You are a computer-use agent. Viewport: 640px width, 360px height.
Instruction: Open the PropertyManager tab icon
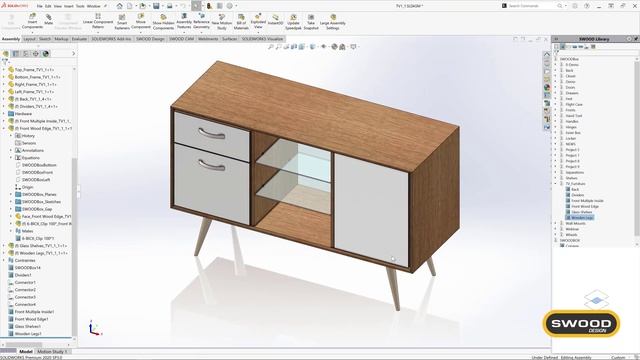coord(16,53)
